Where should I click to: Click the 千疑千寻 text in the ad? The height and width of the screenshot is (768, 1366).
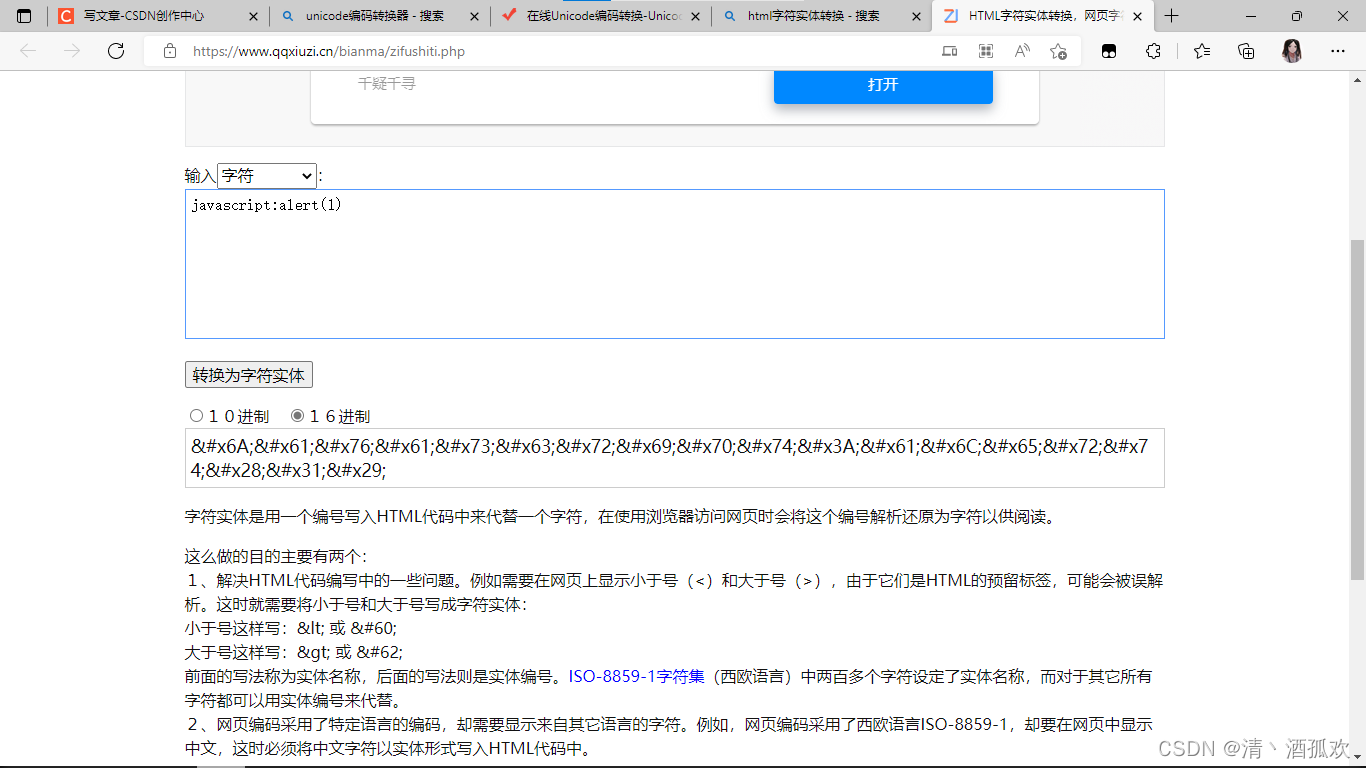387,84
